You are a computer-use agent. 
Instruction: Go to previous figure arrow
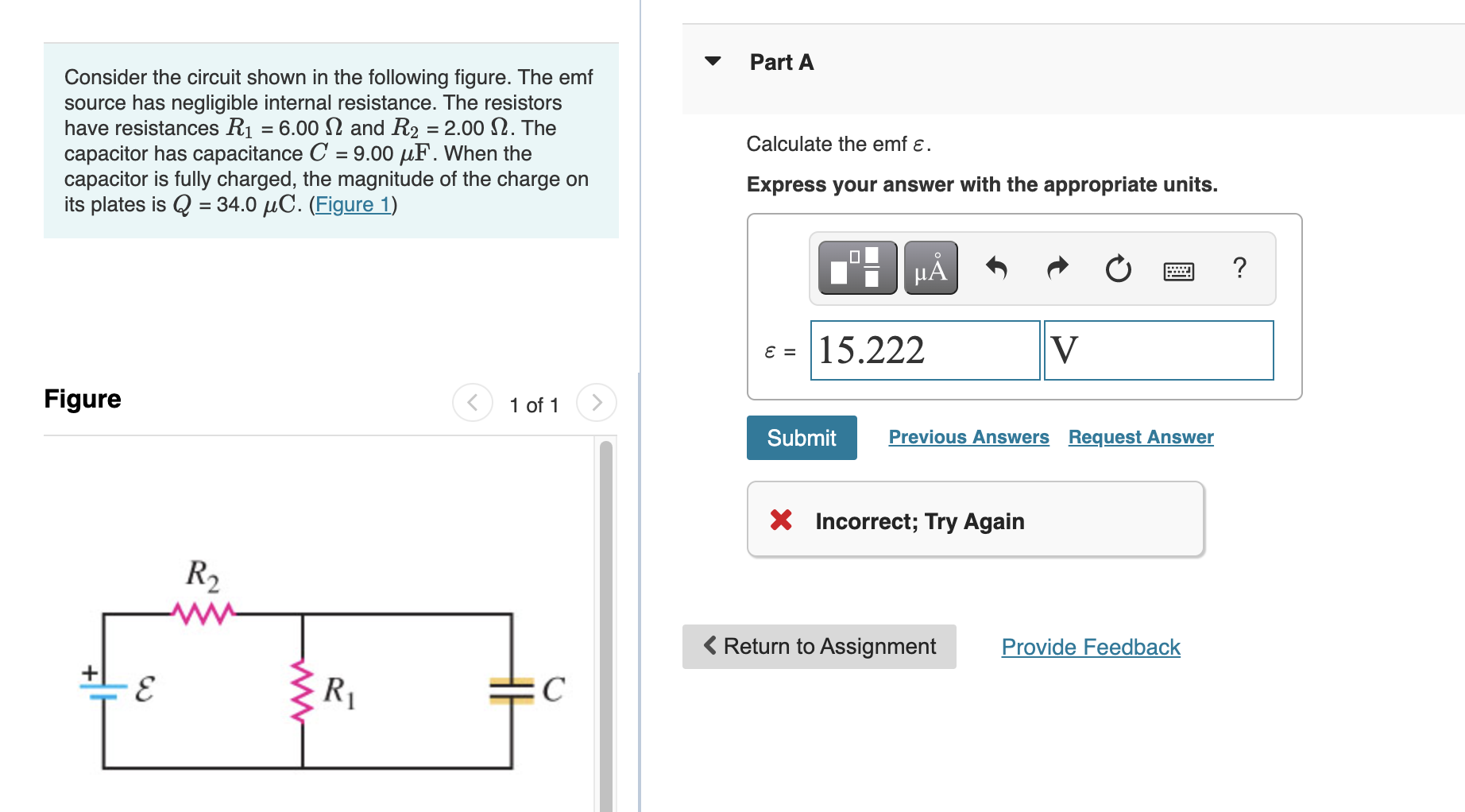coord(473,403)
